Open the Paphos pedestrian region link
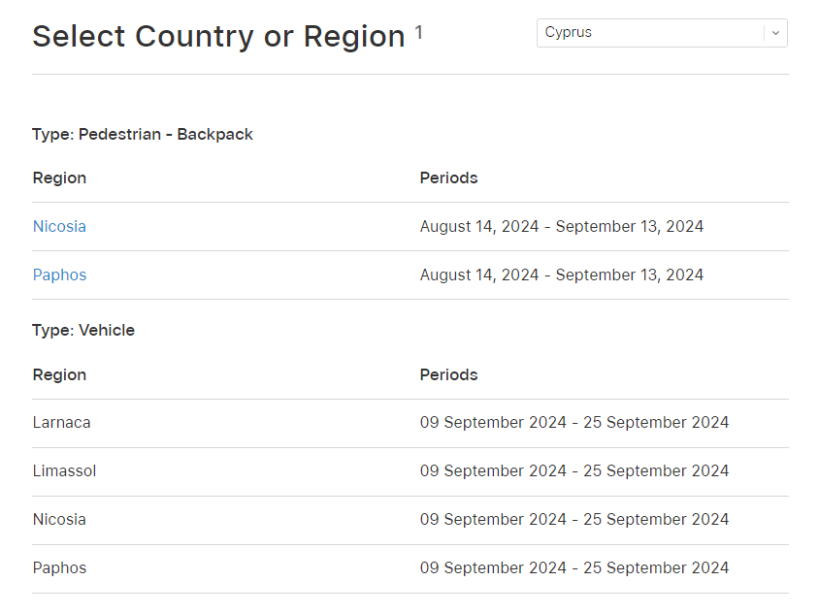This screenshot has width=819, height=614. (x=60, y=275)
